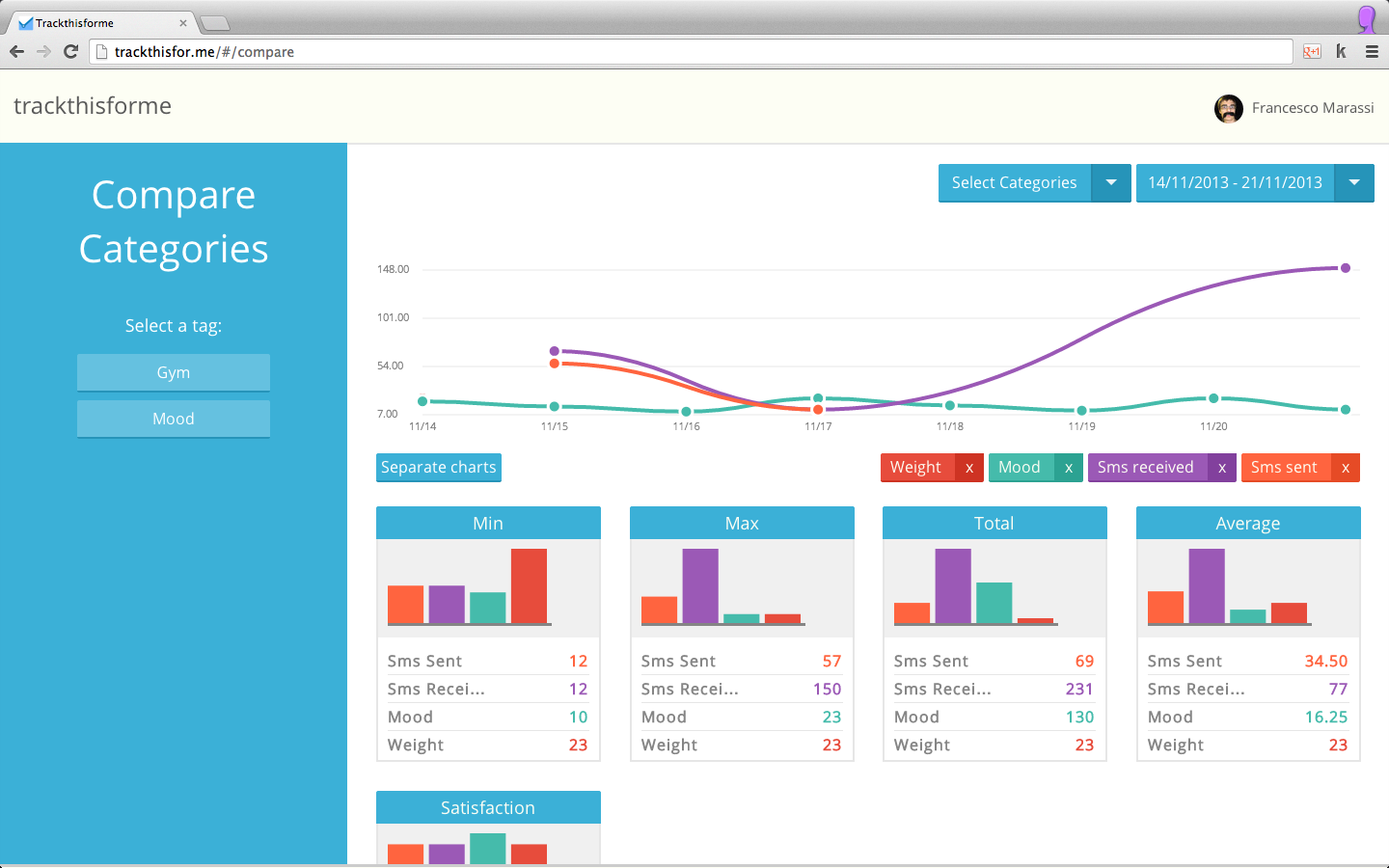Image resolution: width=1389 pixels, height=868 pixels.
Task: Click the Average card header
Action: [1248, 523]
